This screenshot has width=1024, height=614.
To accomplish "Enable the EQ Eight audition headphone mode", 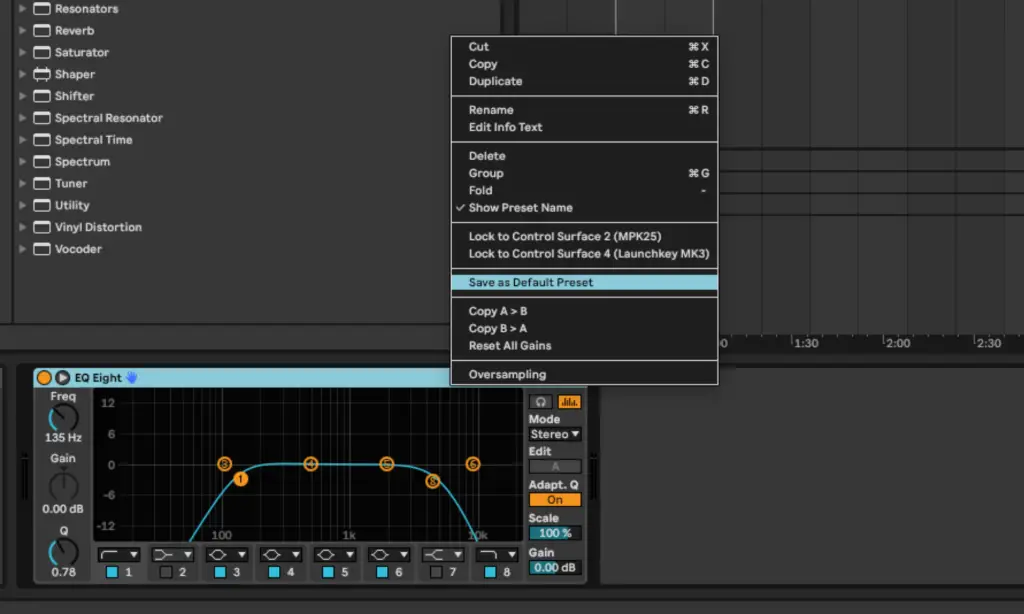I will click(541, 402).
